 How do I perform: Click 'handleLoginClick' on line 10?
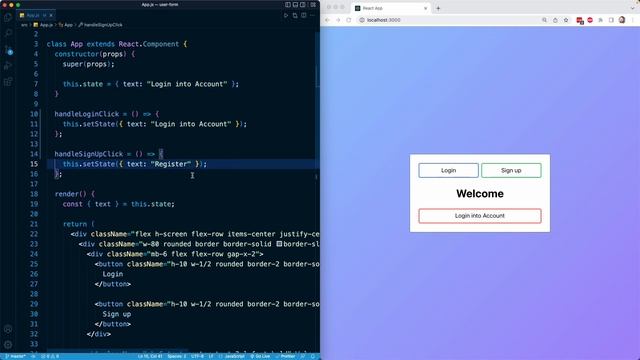coord(87,114)
